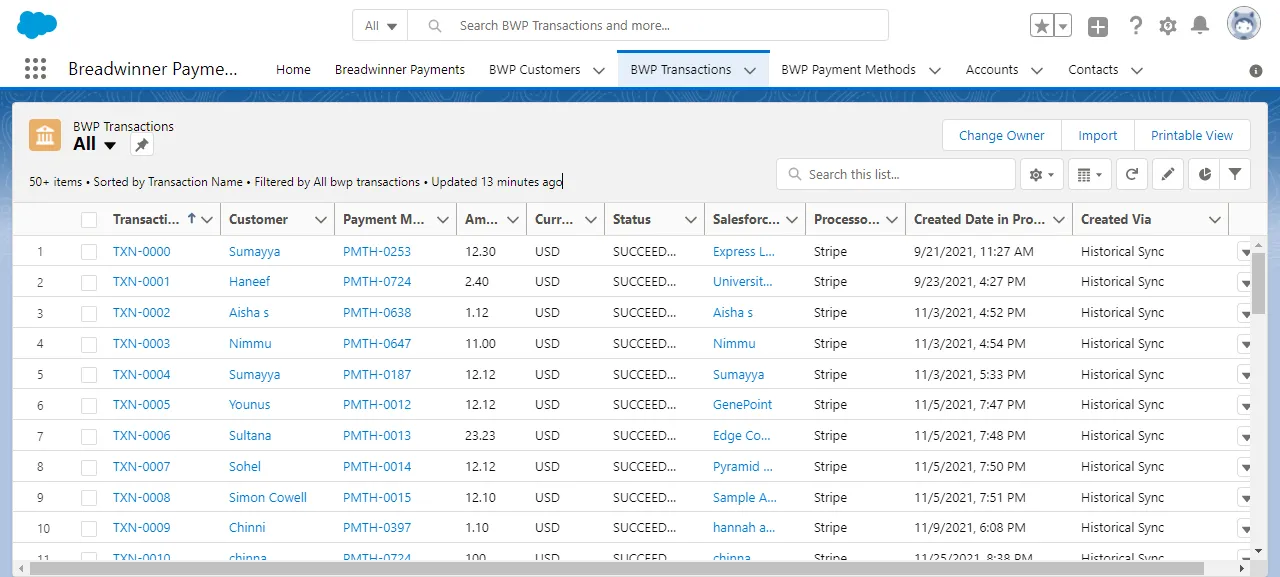
Task: Click the Printable View button
Action: click(x=1192, y=136)
